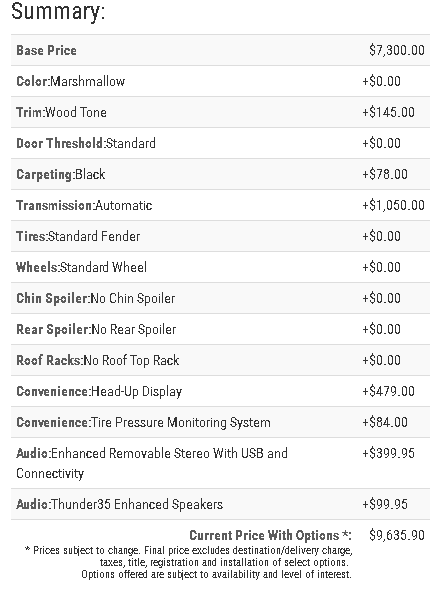Screen dimensions: 444x592
Task: Click the Chin Spoiler row
Action: point(220,298)
